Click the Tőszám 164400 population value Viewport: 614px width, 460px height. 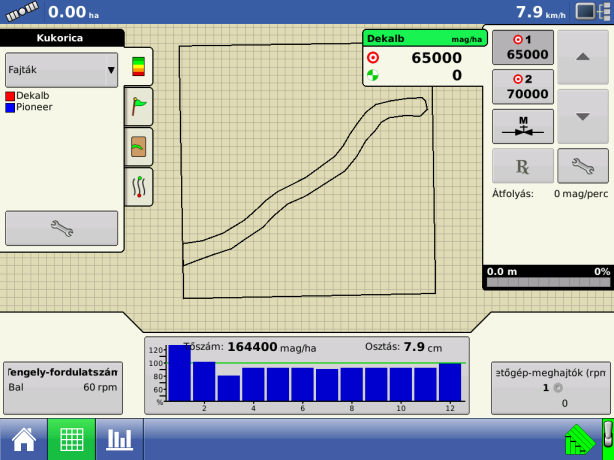point(252,347)
